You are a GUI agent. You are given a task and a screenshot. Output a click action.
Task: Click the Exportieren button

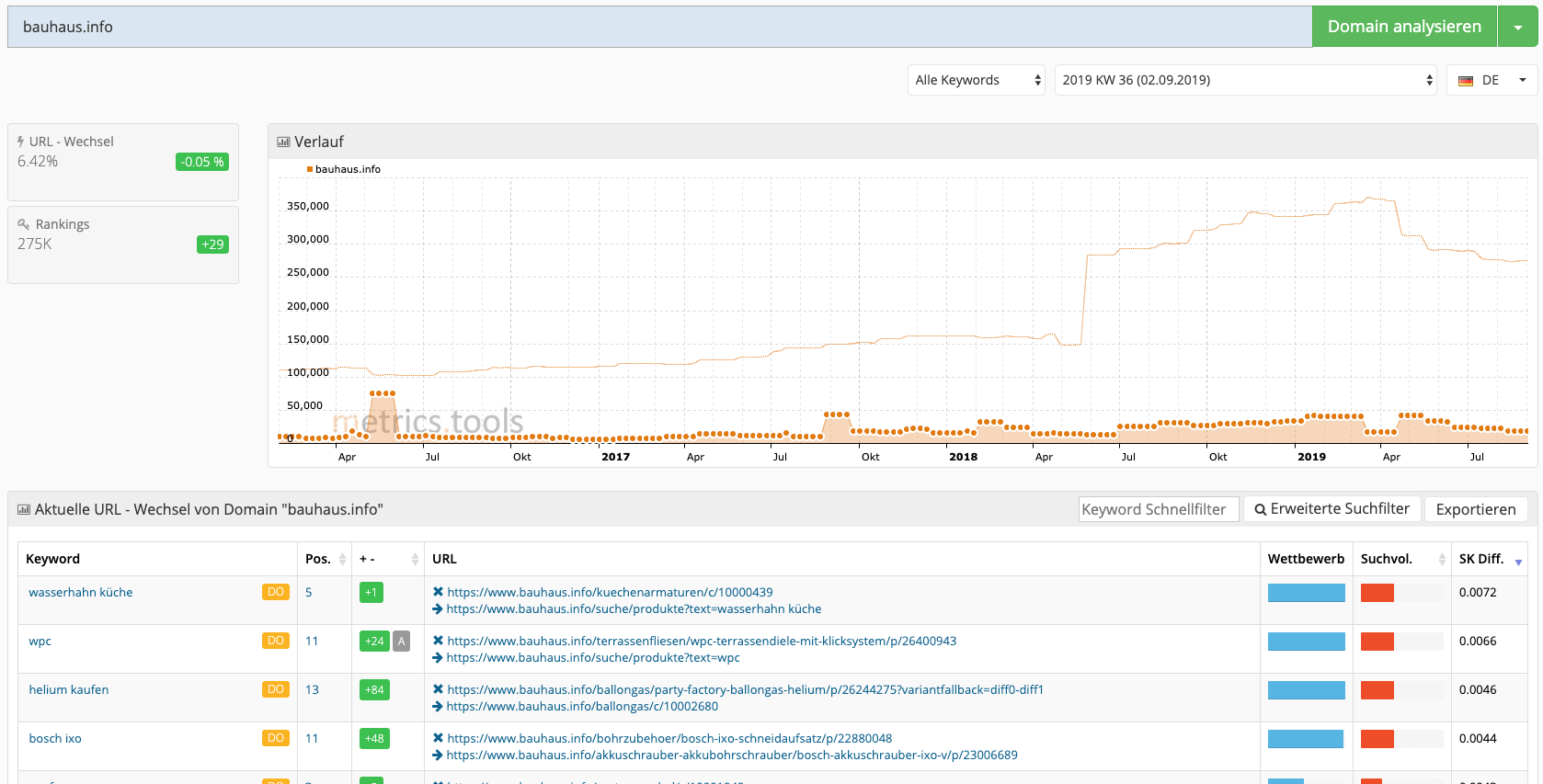1476,509
